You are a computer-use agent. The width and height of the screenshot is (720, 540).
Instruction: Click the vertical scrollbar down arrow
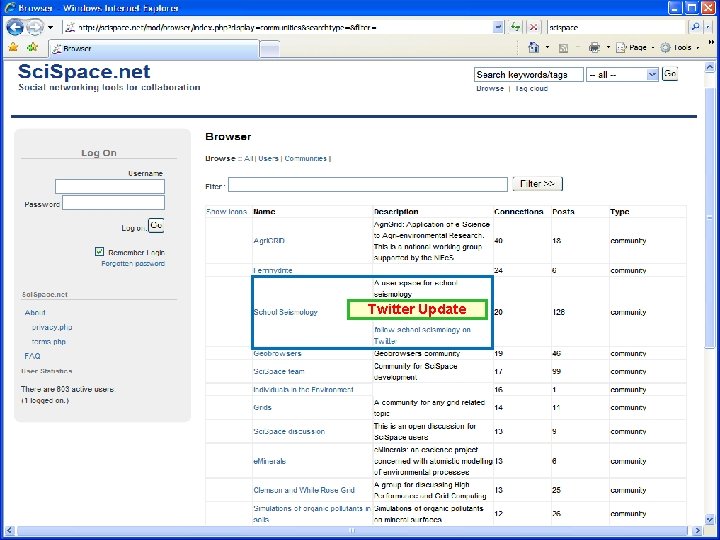709,519
